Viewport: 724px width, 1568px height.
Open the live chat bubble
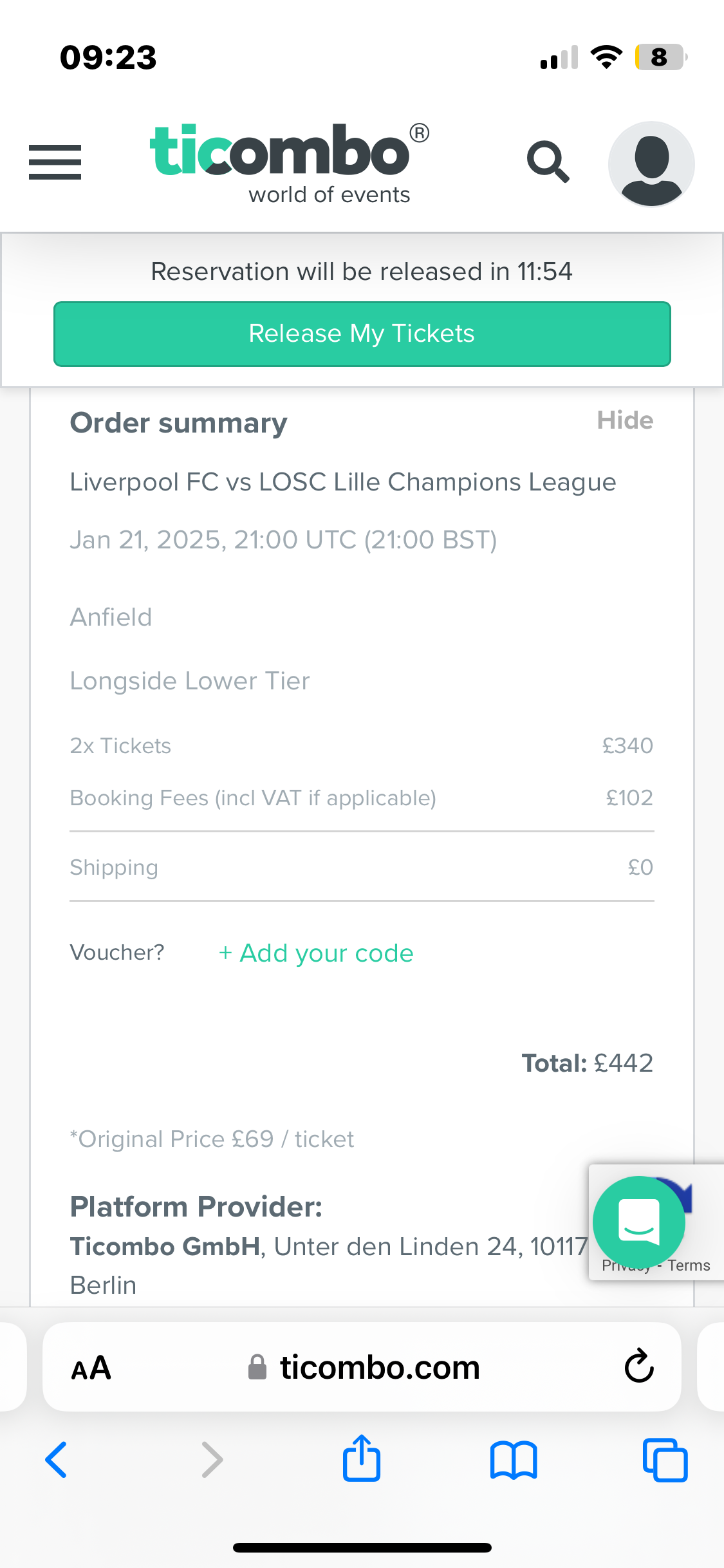[639, 1222]
